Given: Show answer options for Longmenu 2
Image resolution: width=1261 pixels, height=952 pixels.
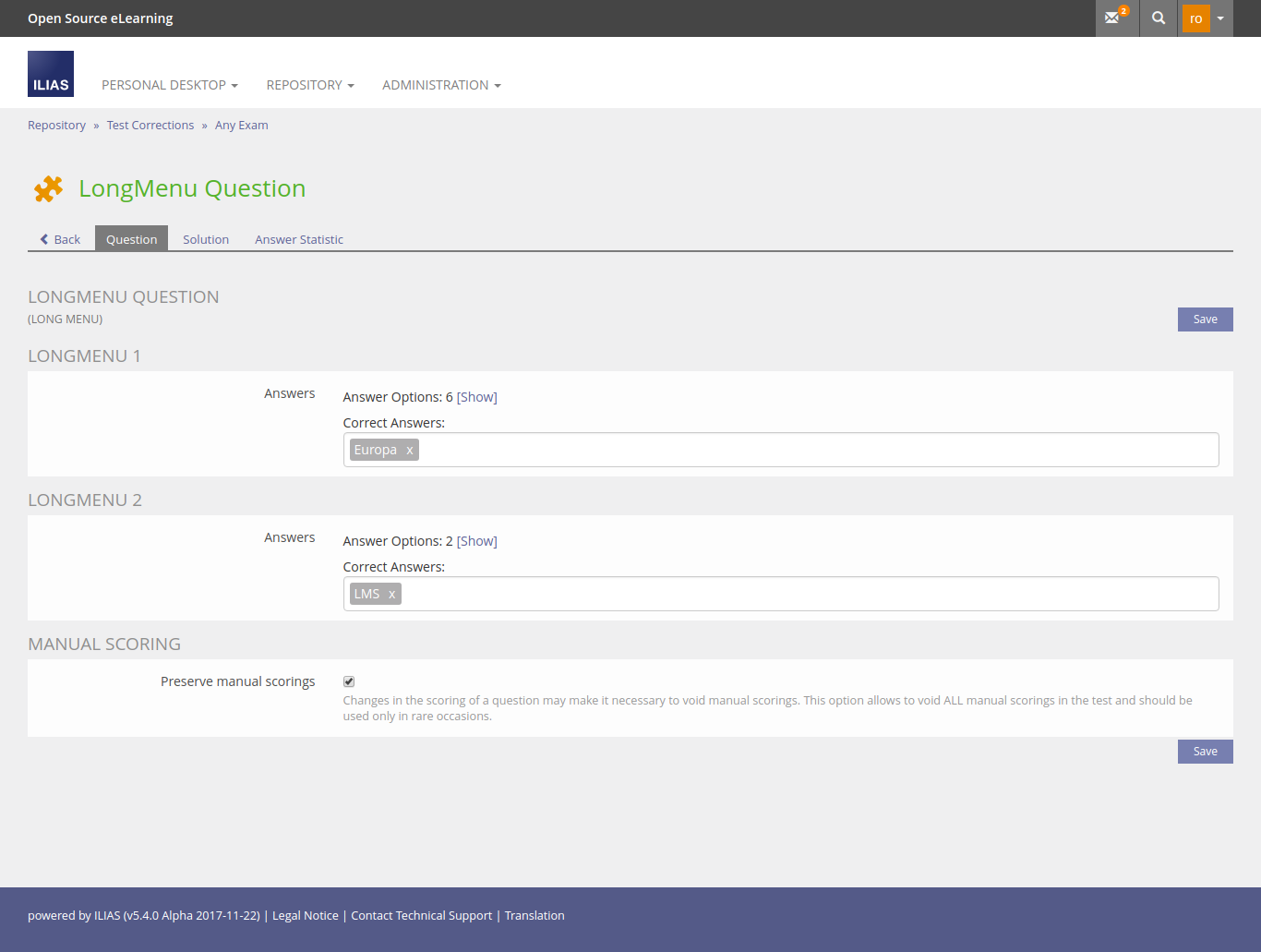Looking at the screenshot, I should [476, 541].
